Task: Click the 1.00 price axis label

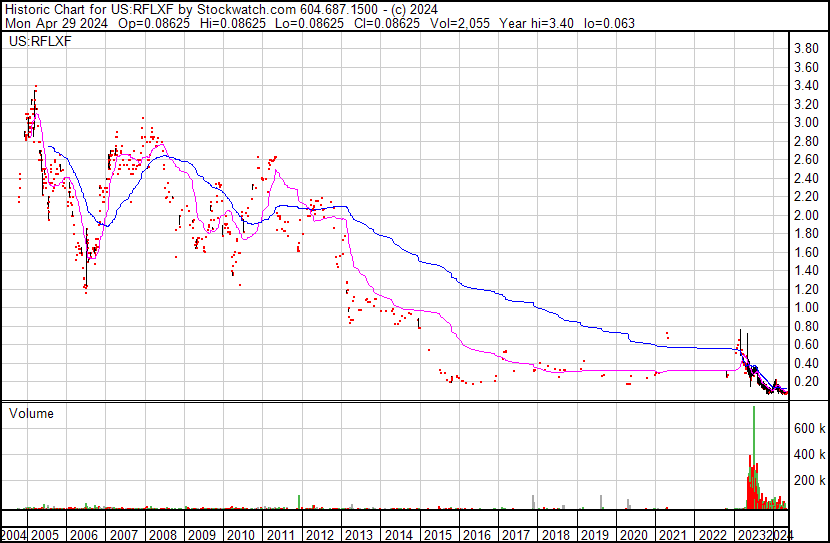Action: (806, 308)
